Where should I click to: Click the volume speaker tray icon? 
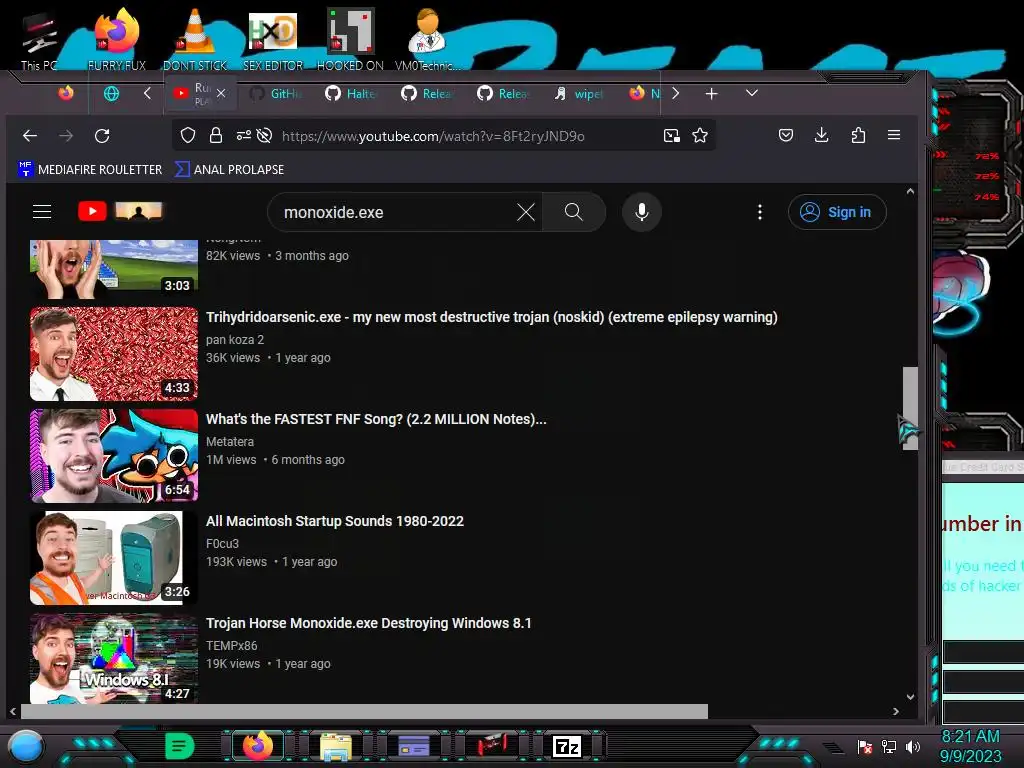[913, 746]
